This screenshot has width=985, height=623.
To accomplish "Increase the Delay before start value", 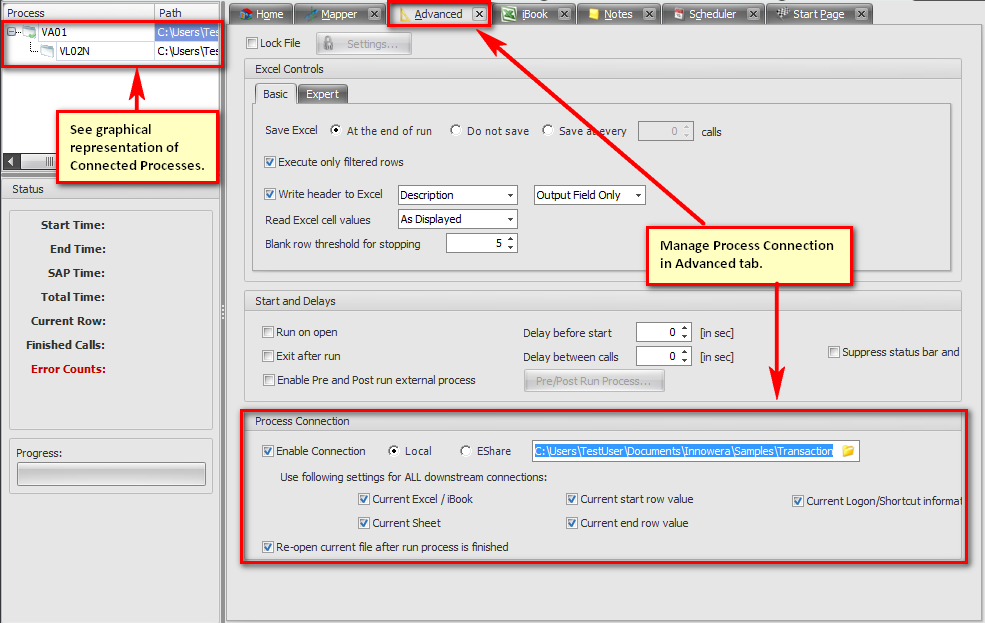I will click(x=685, y=328).
